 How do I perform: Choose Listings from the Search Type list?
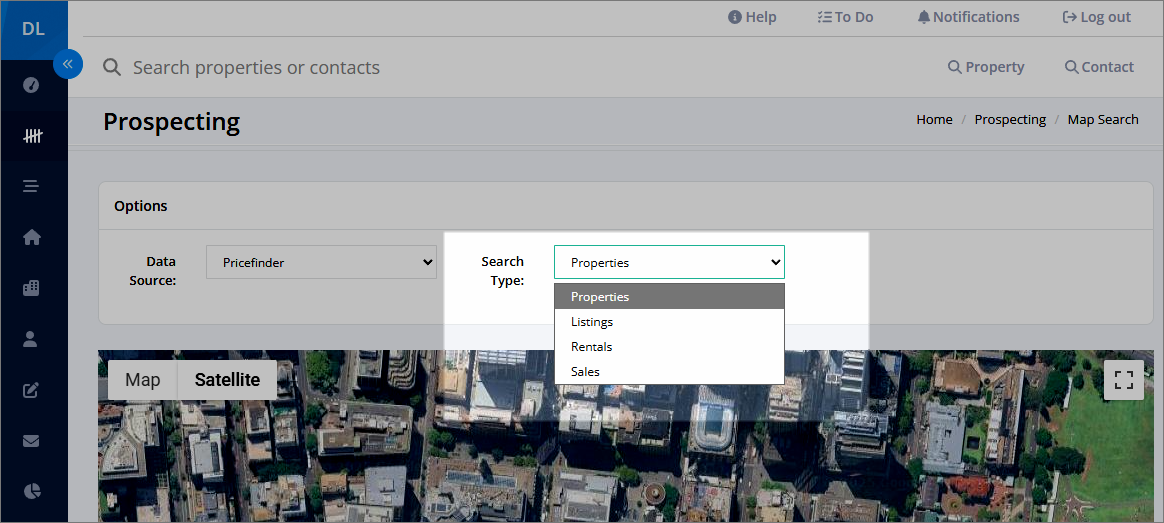tap(669, 322)
